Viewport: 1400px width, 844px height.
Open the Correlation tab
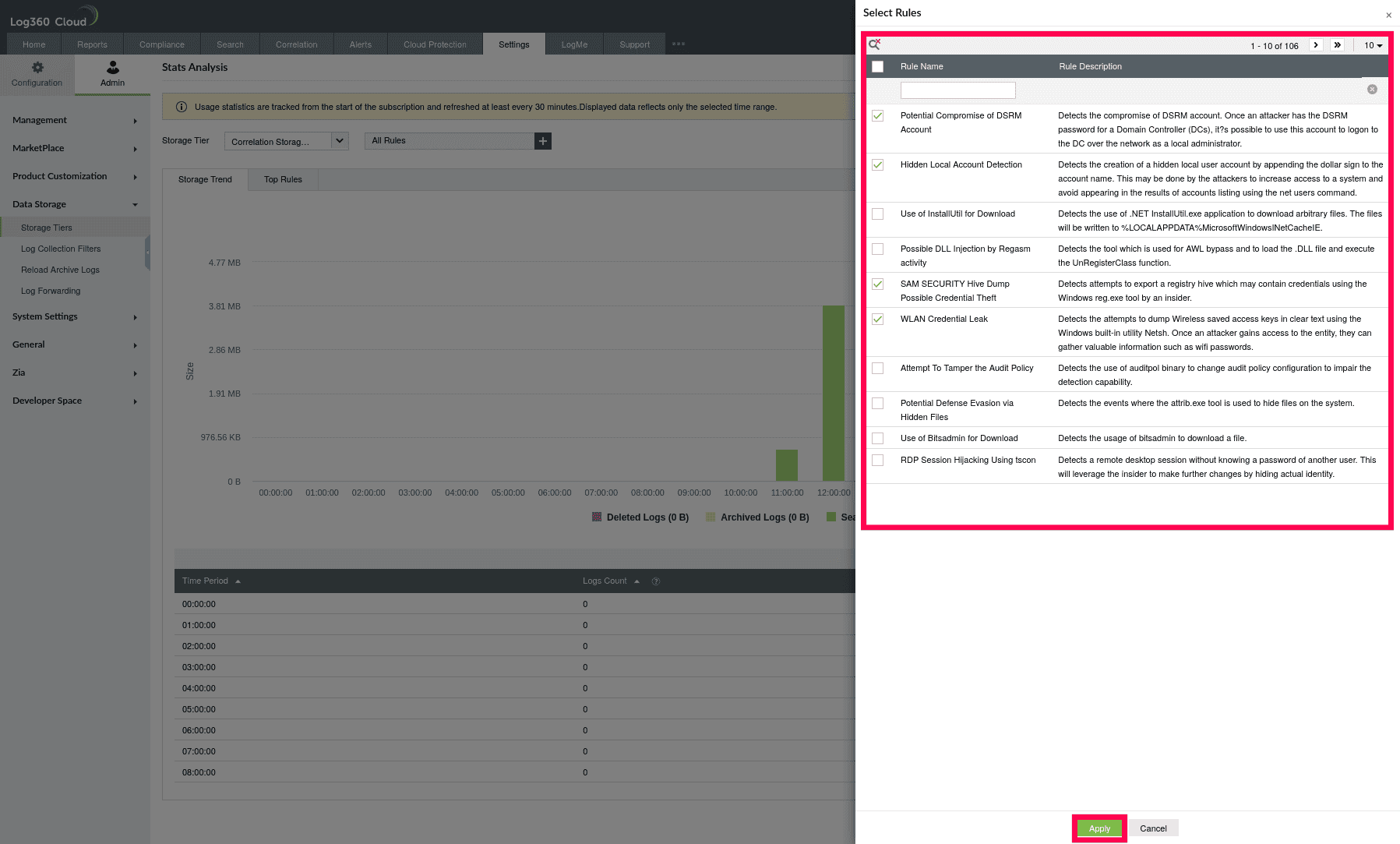[x=297, y=44]
